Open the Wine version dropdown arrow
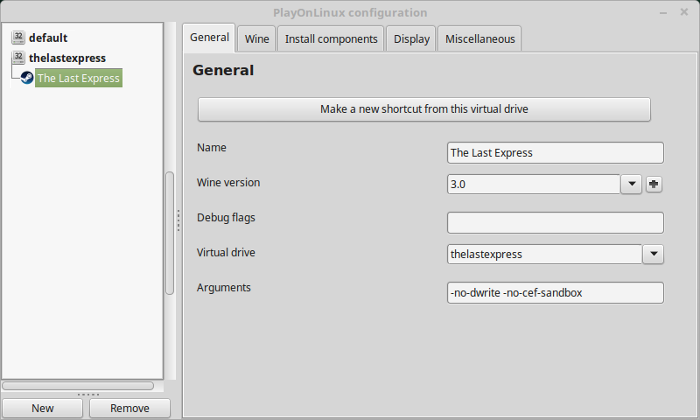Image resolution: width=700 pixels, height=420 pixels. coord(631,184)
